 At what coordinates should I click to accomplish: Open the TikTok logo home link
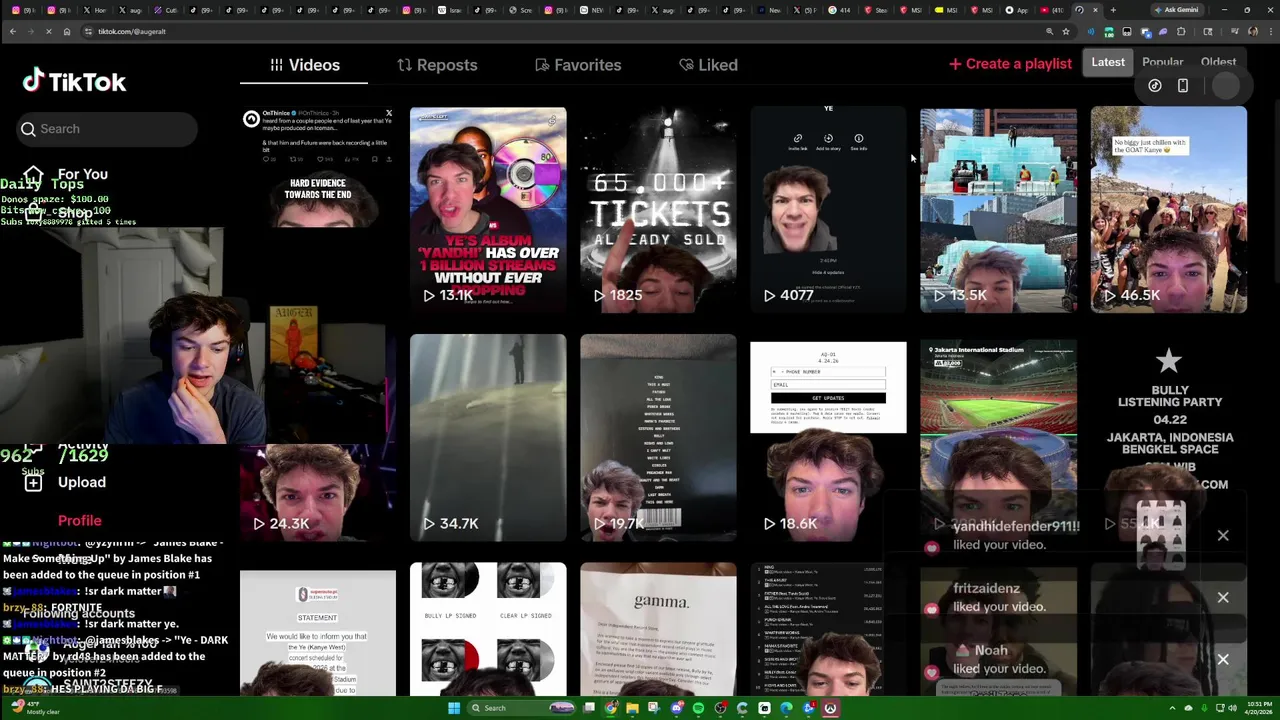pyautogui.click(x=74, y=81)
